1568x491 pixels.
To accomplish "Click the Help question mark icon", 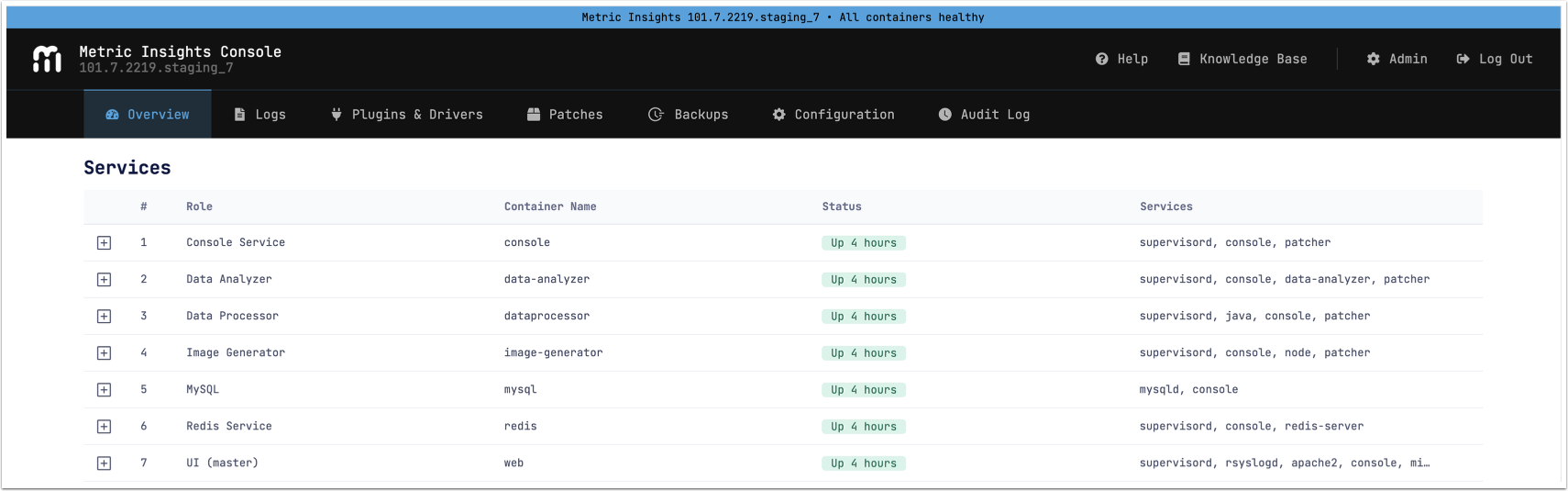I will pos(1101,59).
